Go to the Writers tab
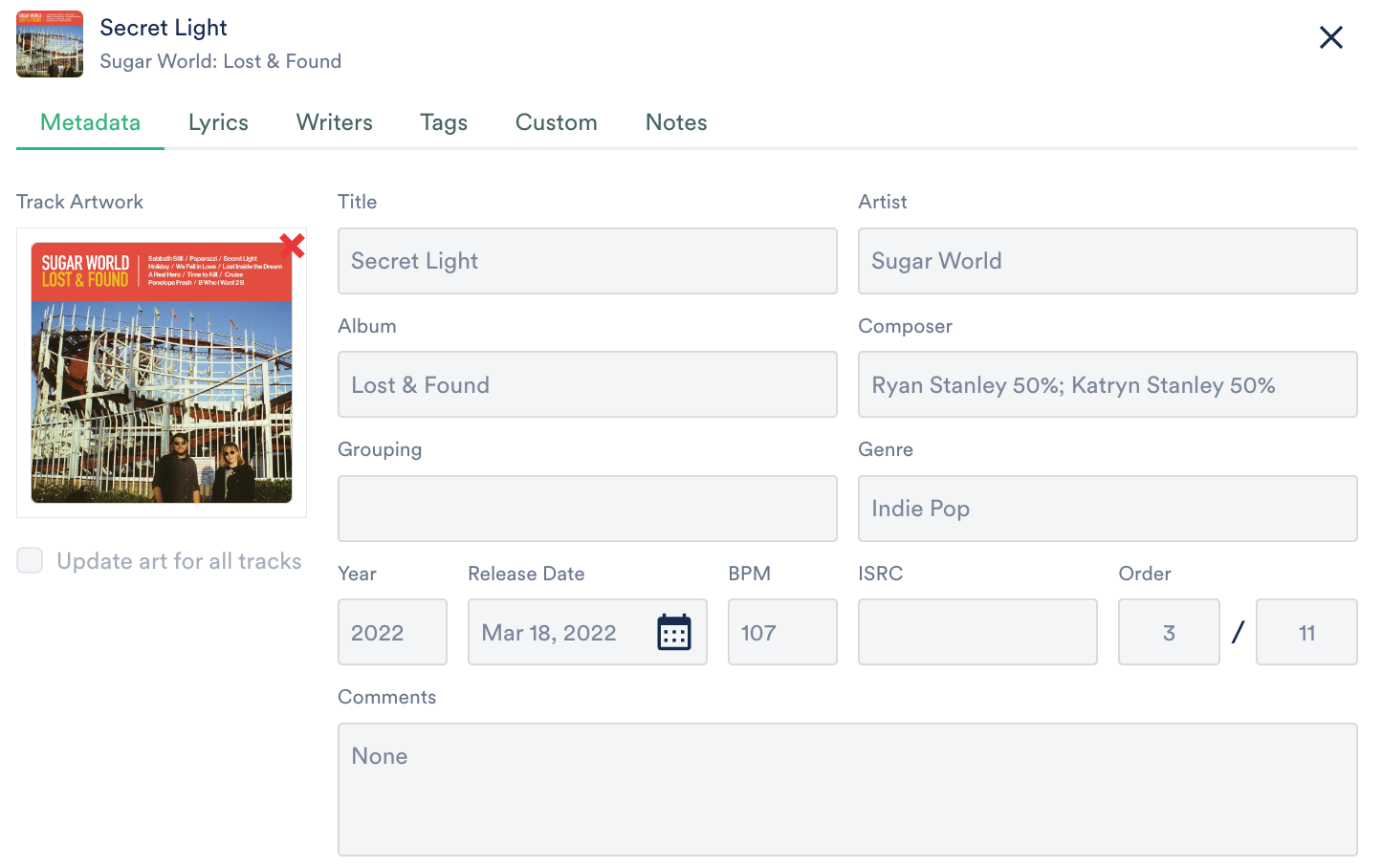1382x868 pixels. pyautogui.click(x=335, y=122)
